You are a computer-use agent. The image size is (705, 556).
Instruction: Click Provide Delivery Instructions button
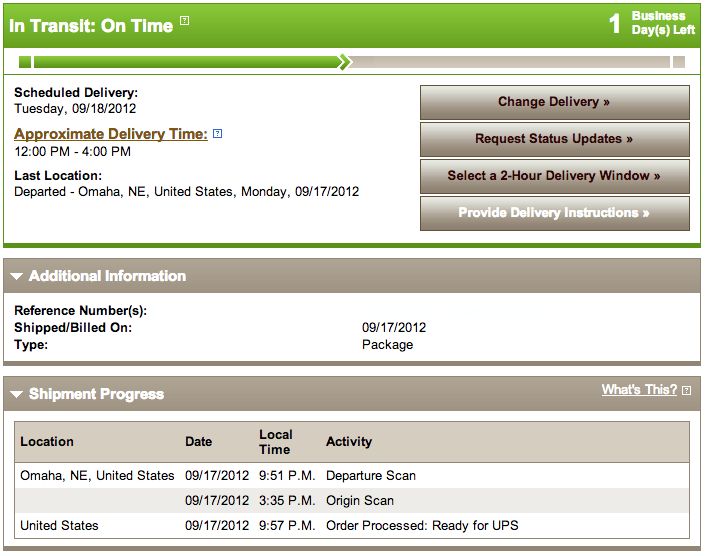(x=555, y=213)
